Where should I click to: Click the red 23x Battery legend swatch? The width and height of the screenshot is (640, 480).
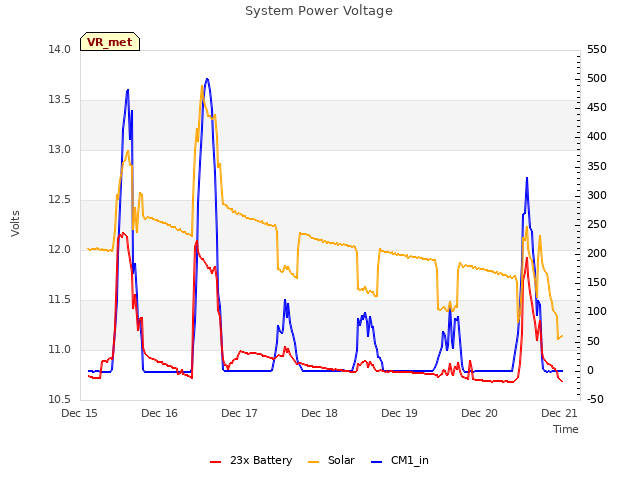[x=216, y=462]
